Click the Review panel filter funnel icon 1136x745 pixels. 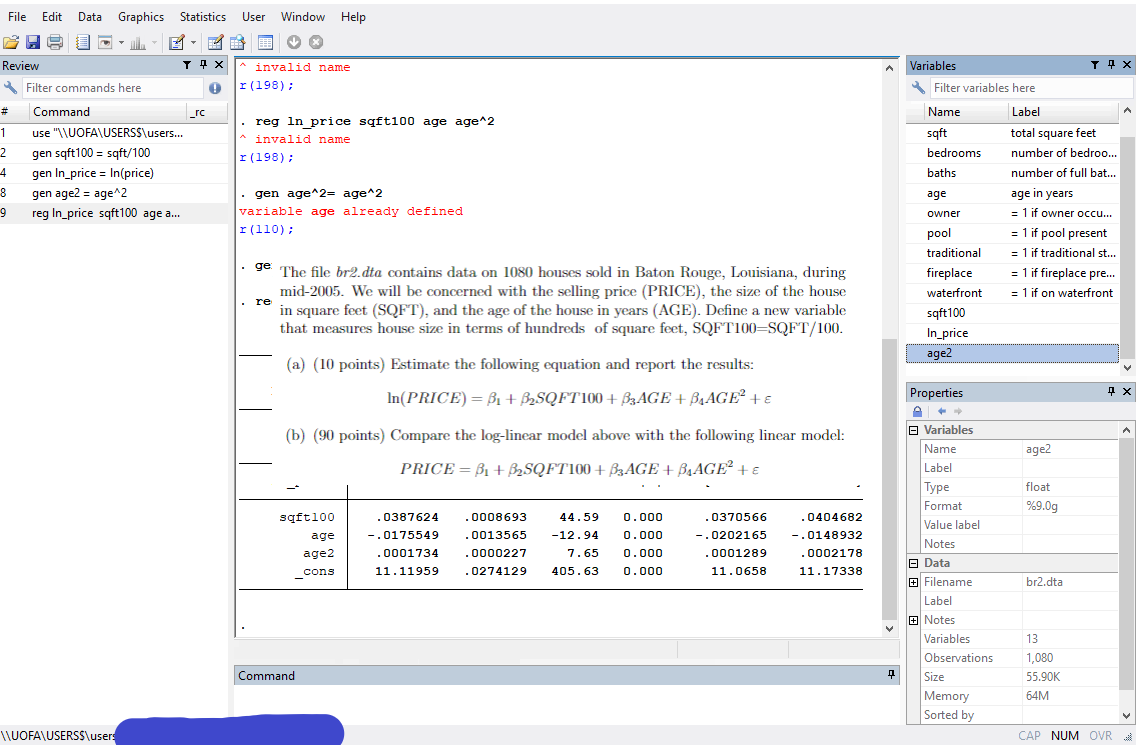point(187,65)
